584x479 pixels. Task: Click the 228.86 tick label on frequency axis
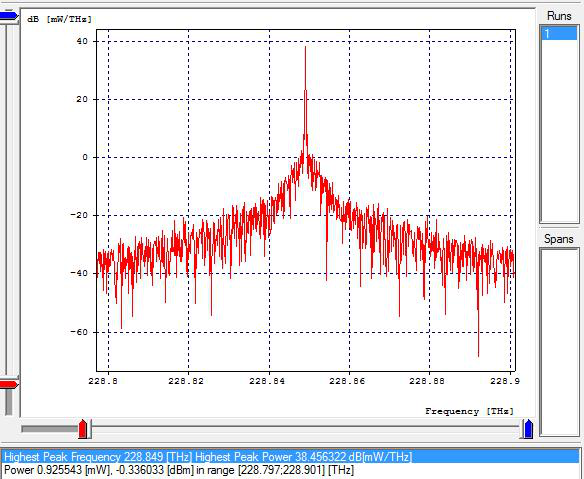(347, 381)
